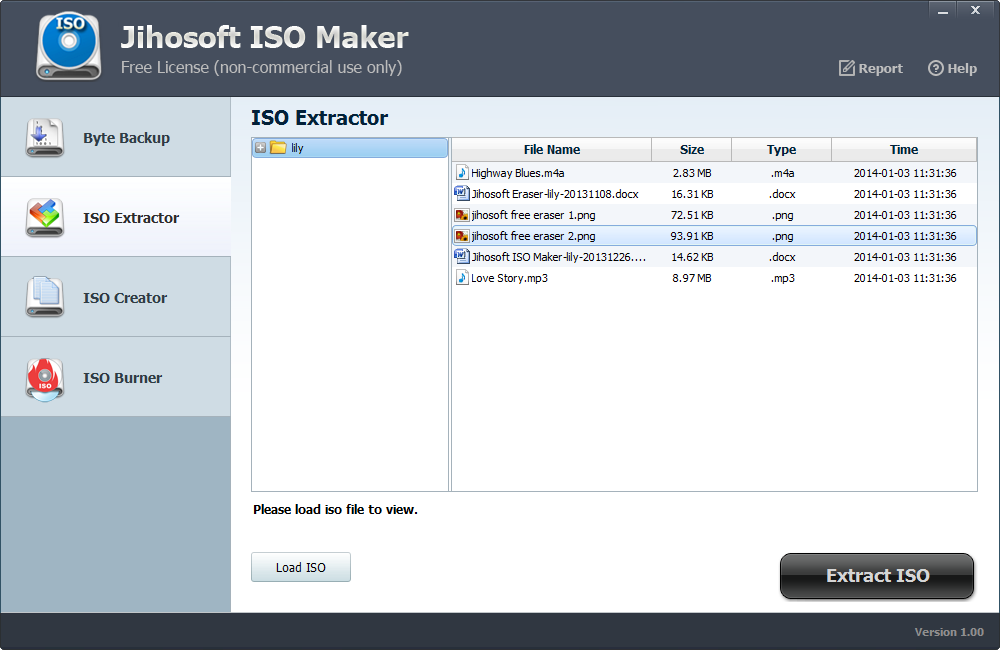
Task: Click the ISO Burner flame icon
Action: point(45,378)
